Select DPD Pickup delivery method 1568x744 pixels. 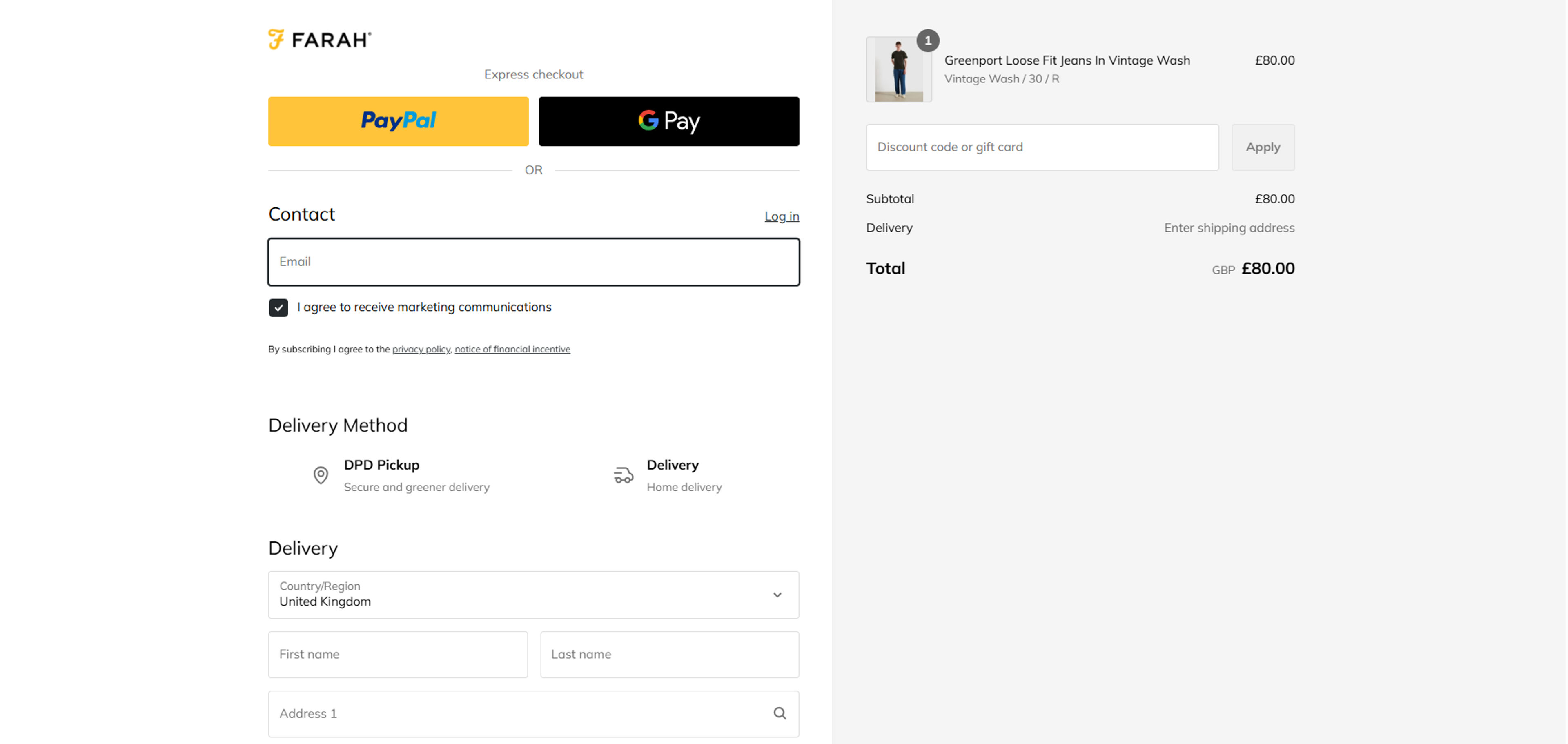click(x=401, y=475)
